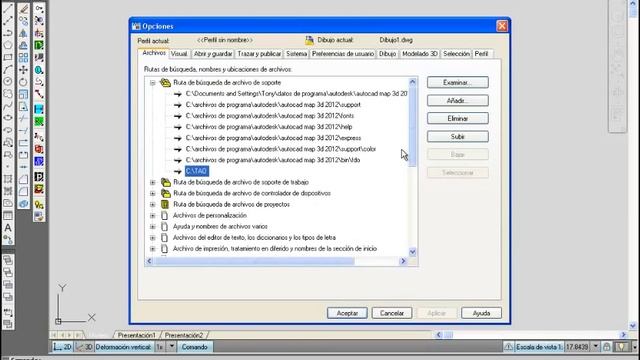Select the Scale tool
Image resolution: width=640 pixels, height=360 pixels.
click(x=23, y=94)
